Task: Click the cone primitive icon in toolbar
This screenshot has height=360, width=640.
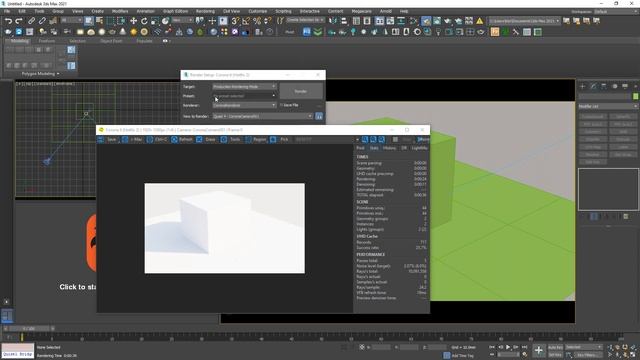Action: [123, 32]
